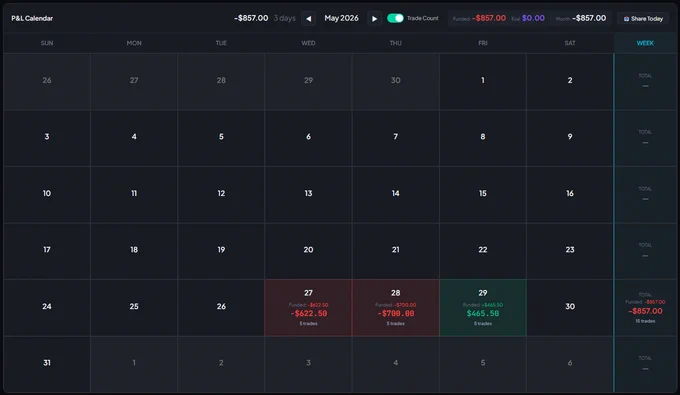680x395 pixels.
Task: Click the P&L Calendar title
Action: coord(32,18)
